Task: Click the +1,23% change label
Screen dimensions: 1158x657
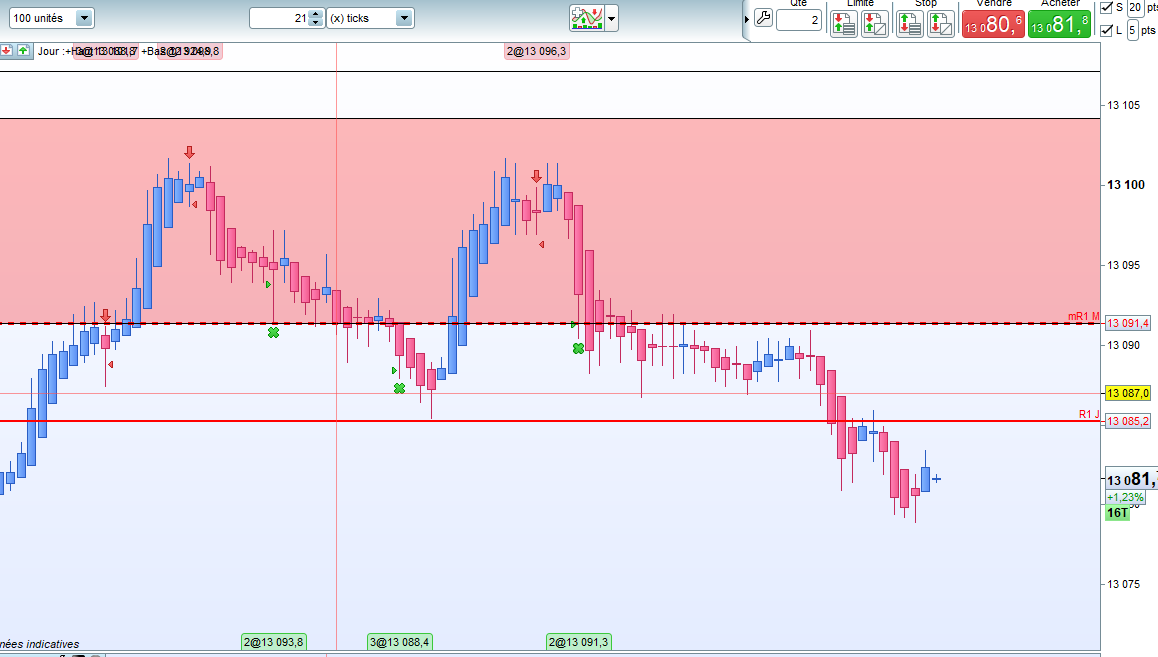Action: (1126, 498)
